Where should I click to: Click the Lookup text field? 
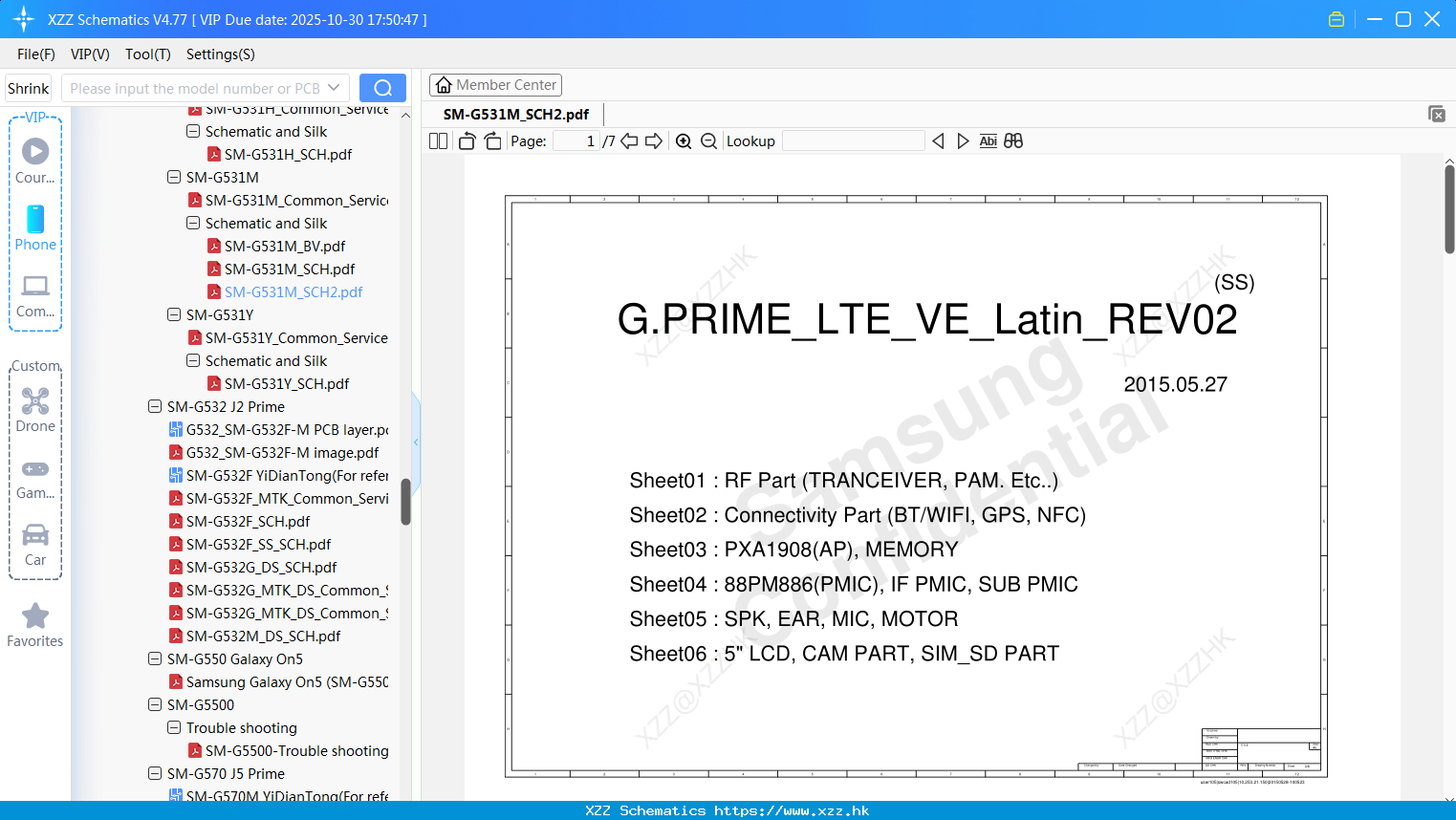pos(854,140)
